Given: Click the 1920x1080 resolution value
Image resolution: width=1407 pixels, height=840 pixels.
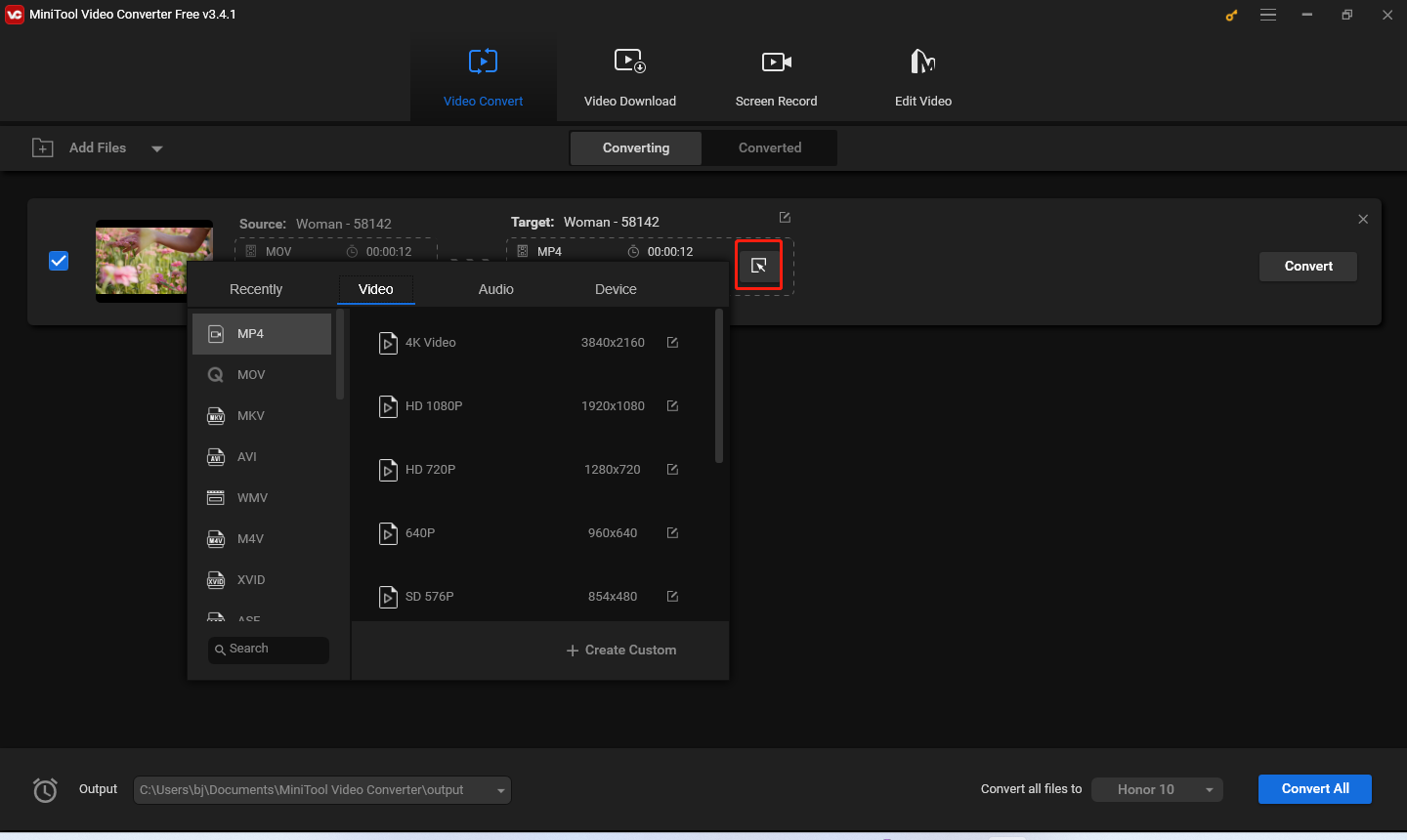Looking at the screenshot, I should 613,406.
